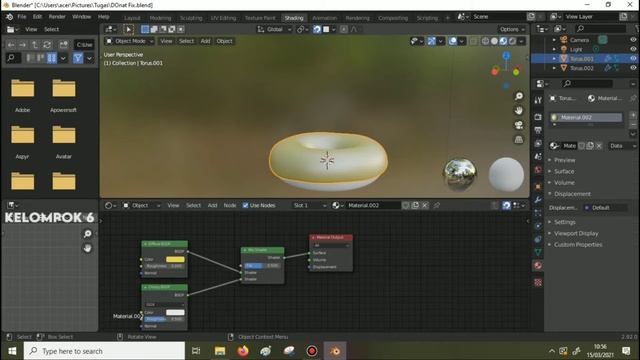640x360 pixels.
Task: Open the Modifiers wrench properties tab
Action: pyautogui.click(x=538, y=200)
